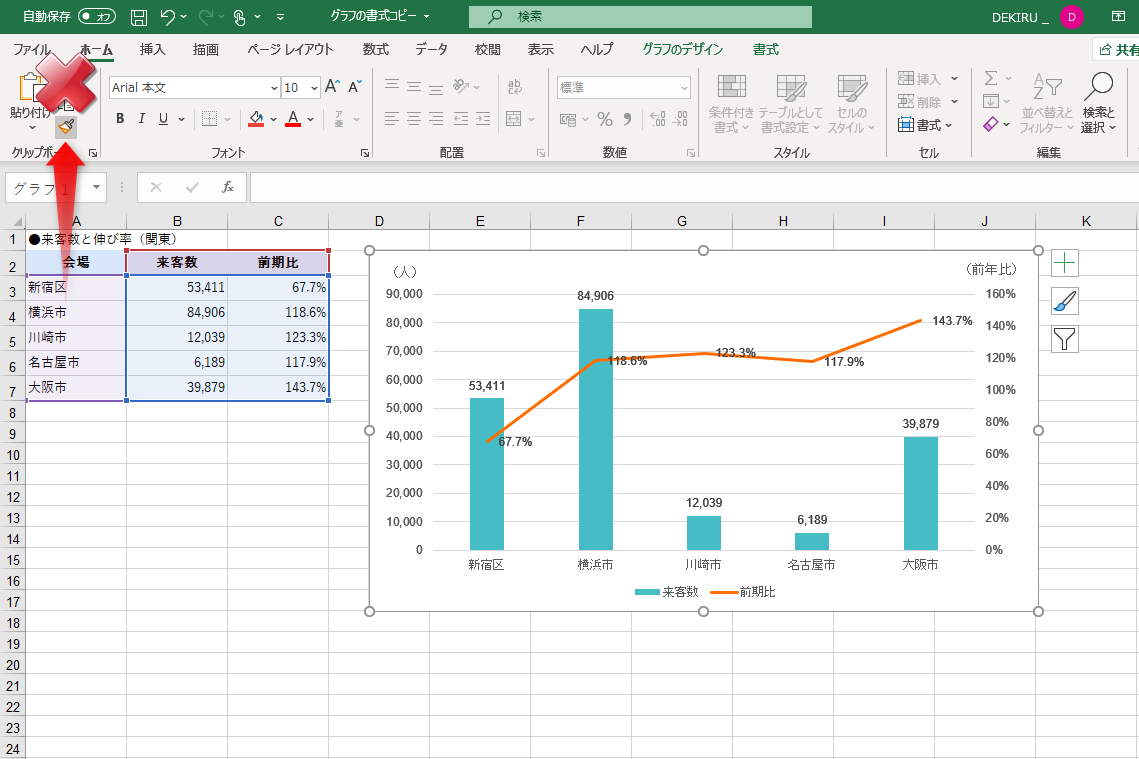Click the Undo arrow in title bar
Image resolution: width=1139 pixels, height=759 pixels.
[x=168, y=17]
